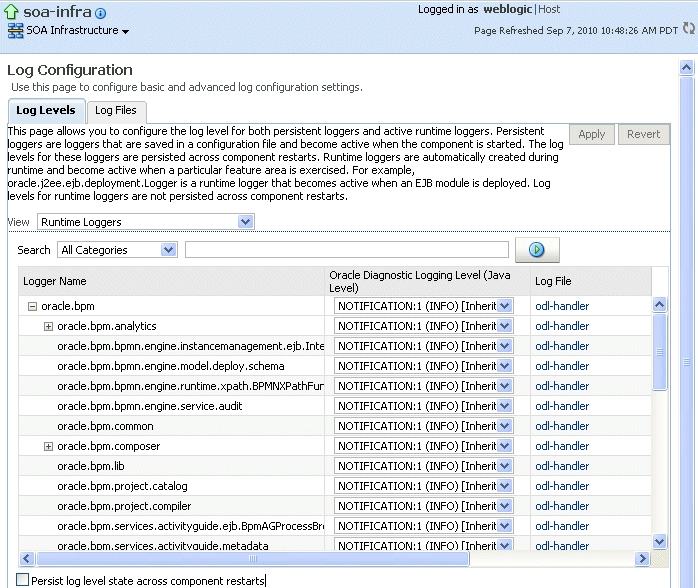The width and height of the screenshot is (698, 588).
Task: Open odl-handler link for oracle.bpm.project.compiler row
Action: coord(562,506)
